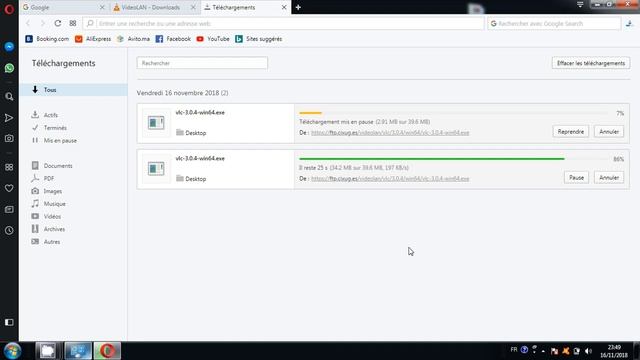Open the Booking.com bookmark
This screenshot has height=360, width=640.
pyautogui.click(x=47, y=39)
